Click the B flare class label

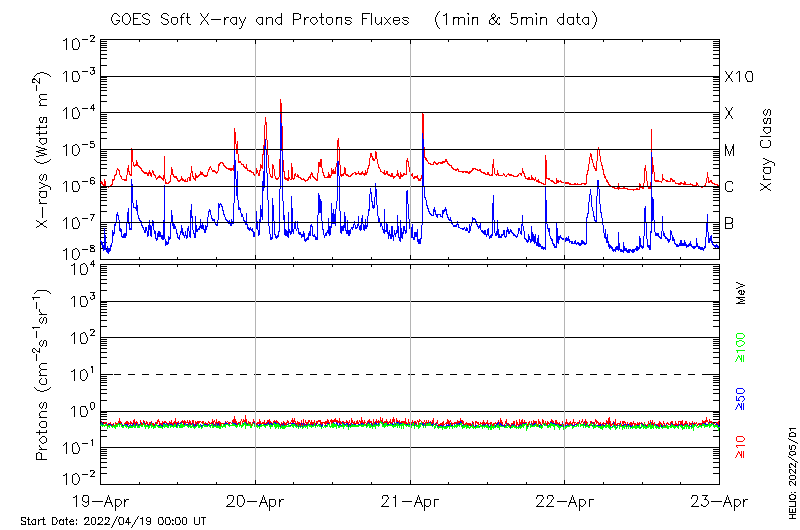[729, 223]
